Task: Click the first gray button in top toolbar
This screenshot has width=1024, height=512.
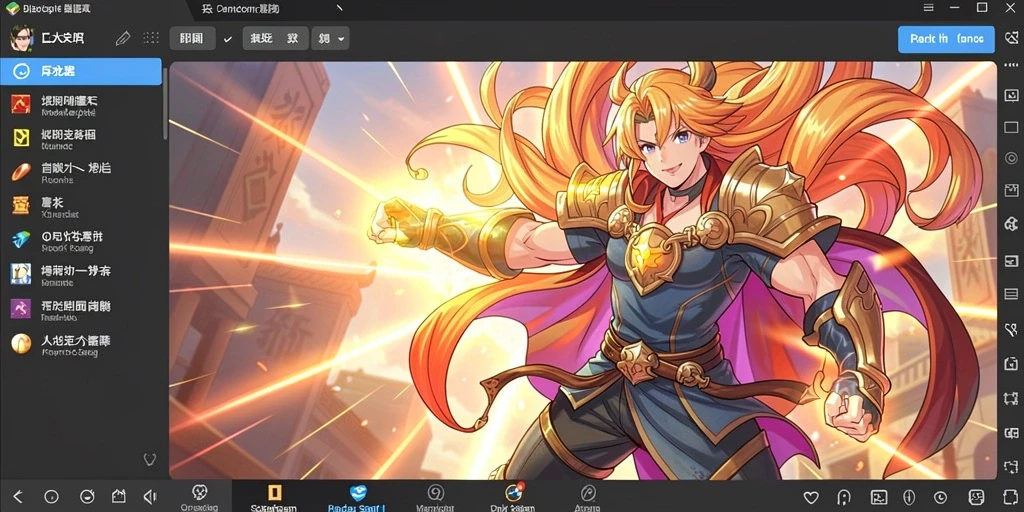Action: [192, 39]
